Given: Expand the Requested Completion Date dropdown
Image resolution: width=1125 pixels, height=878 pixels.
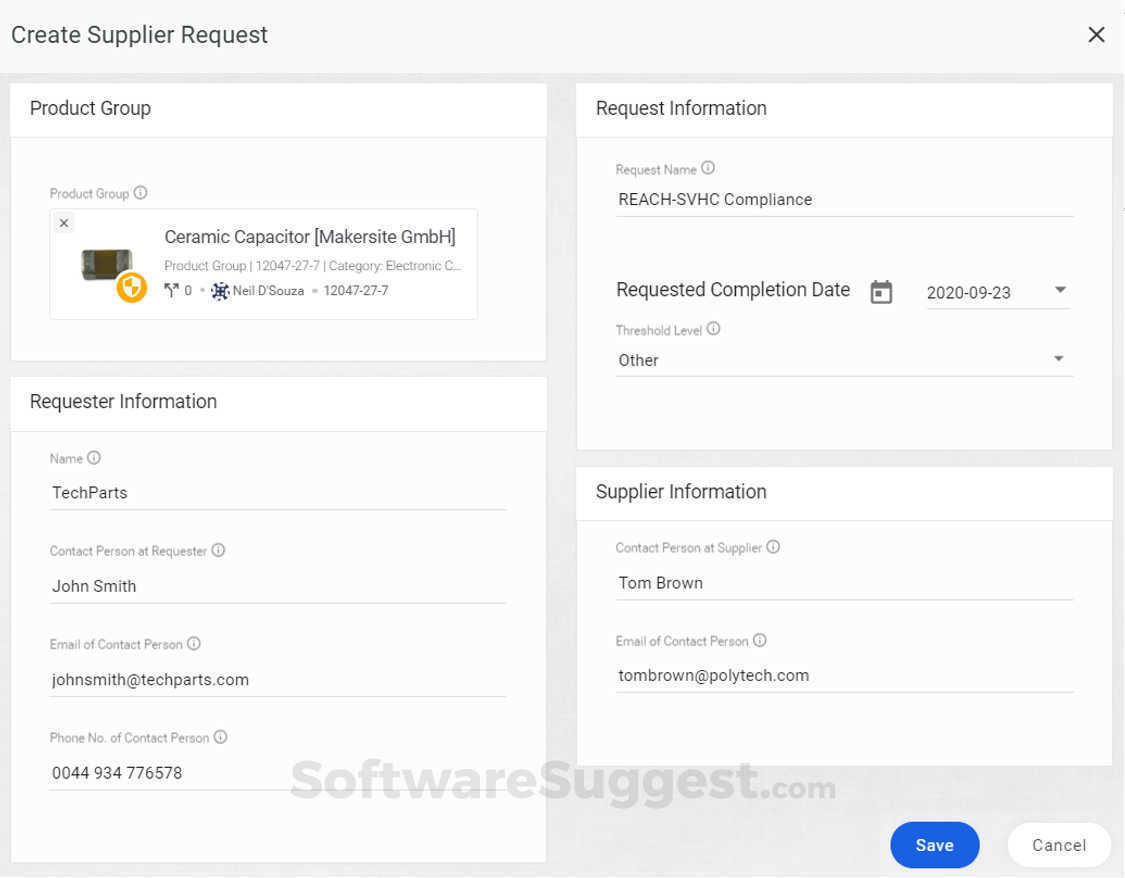Looking at the screenshot, I should pyautogui.click(x=1060, y=291).
